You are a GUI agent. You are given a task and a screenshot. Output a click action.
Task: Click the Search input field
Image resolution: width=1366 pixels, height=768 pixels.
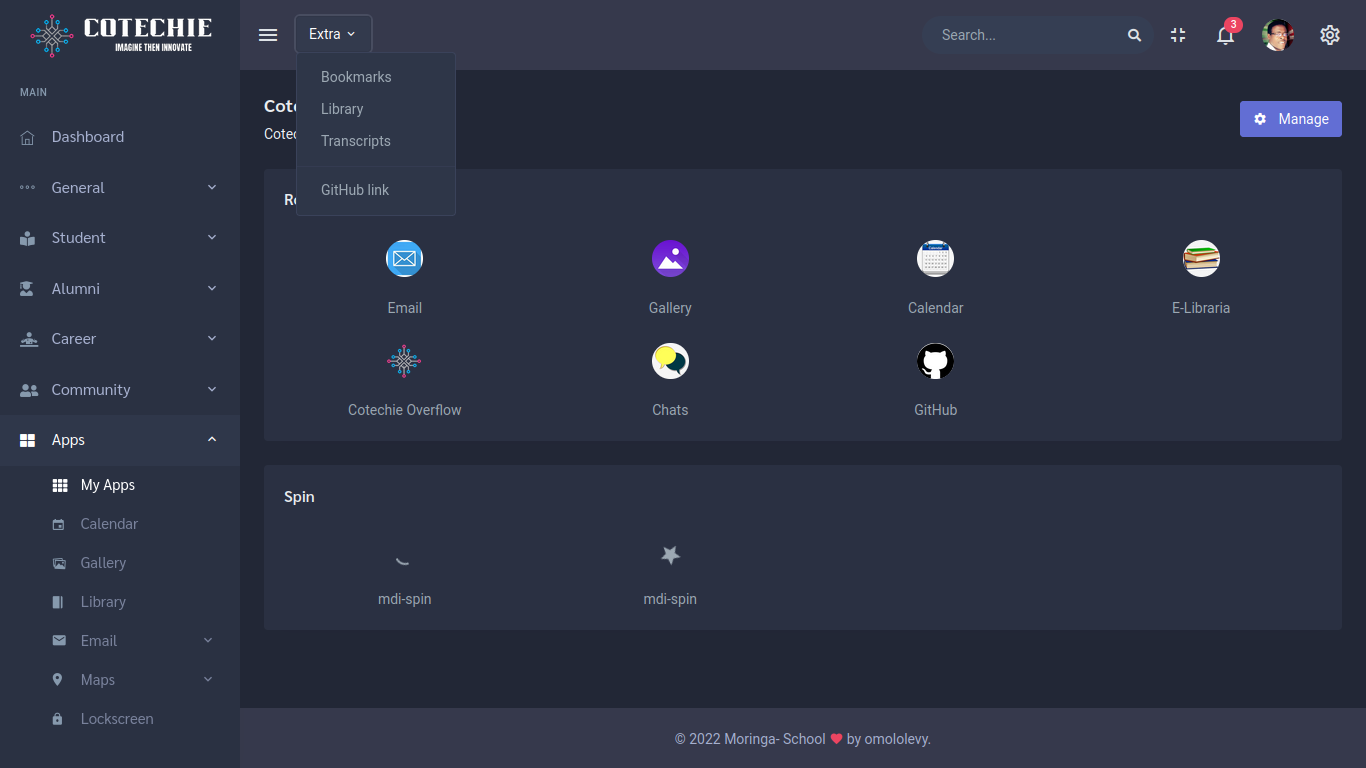[x=1025, y=35]
